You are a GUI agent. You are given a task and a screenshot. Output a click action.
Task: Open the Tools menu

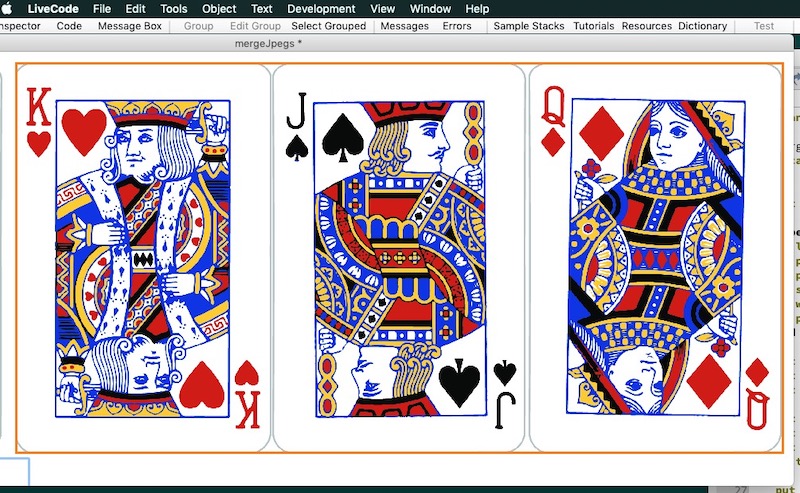pos(173,9)
